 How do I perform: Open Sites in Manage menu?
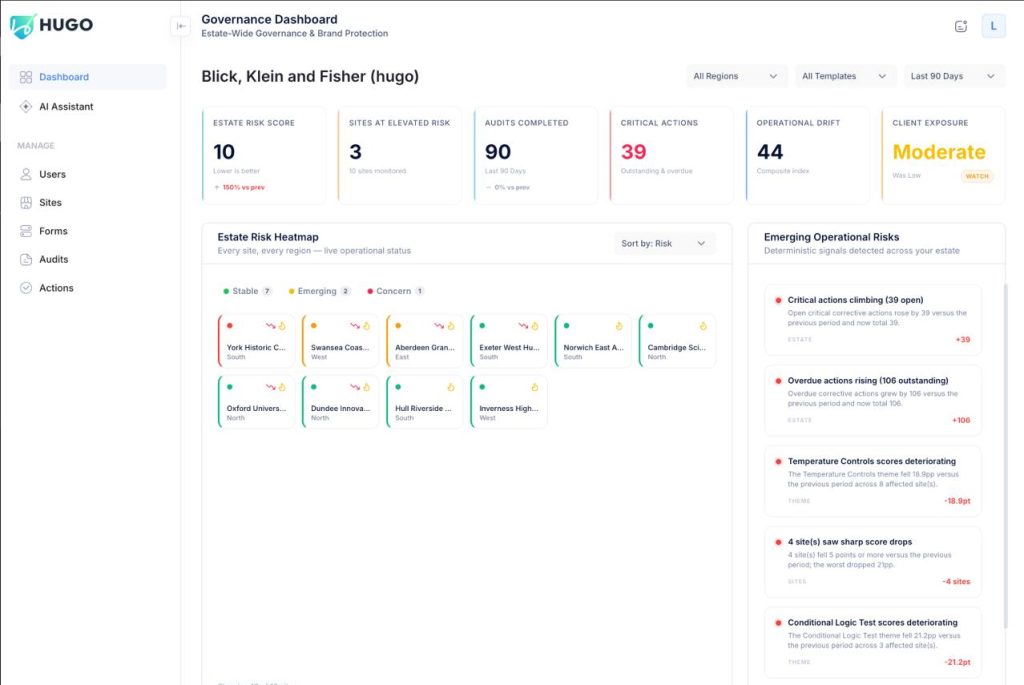point(88,202)
